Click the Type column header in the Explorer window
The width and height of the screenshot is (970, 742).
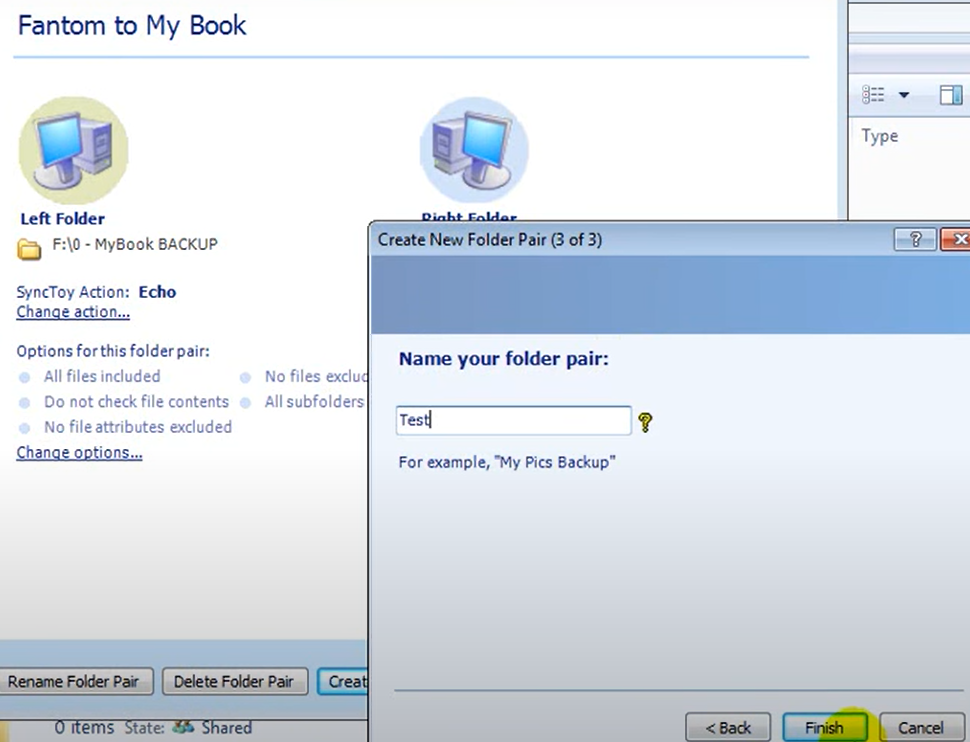880,136
